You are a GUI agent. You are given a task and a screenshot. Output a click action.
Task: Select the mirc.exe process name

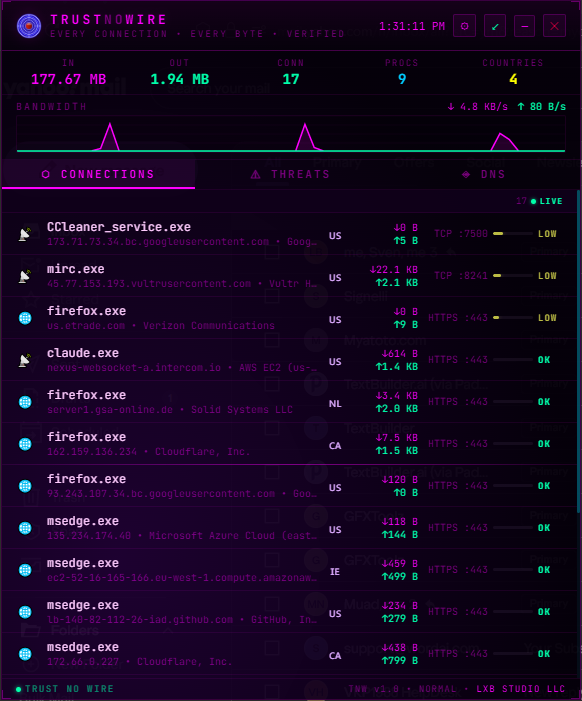76,269
